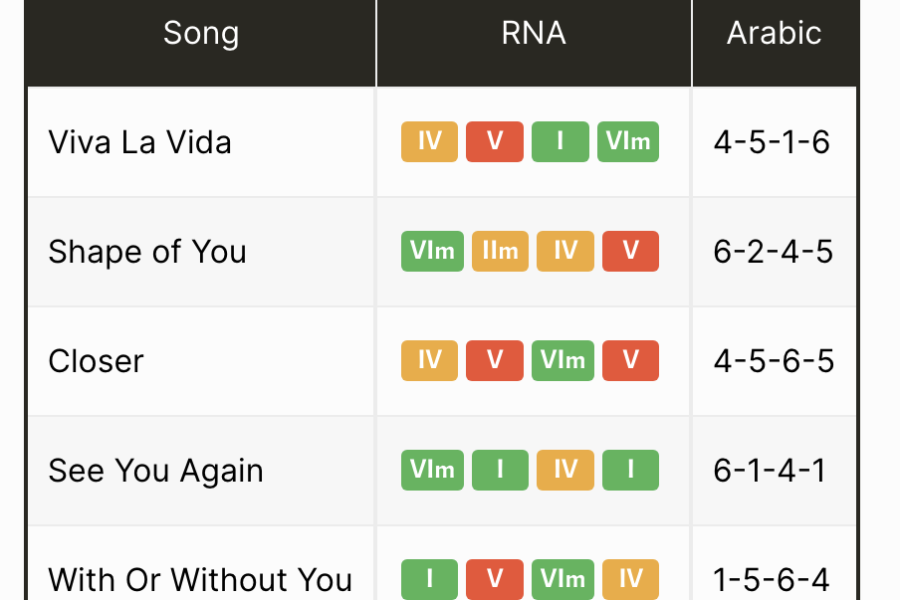Click orange IV badge in Closer row
Image resolution: width=900 pixels, height=600 pixels.
(429, 361)
